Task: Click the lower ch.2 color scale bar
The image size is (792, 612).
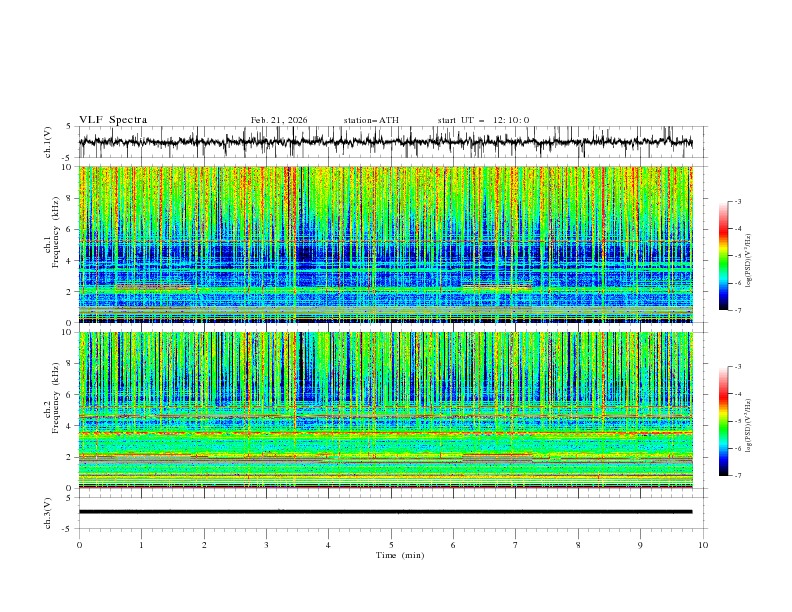Action: (724, 421)
